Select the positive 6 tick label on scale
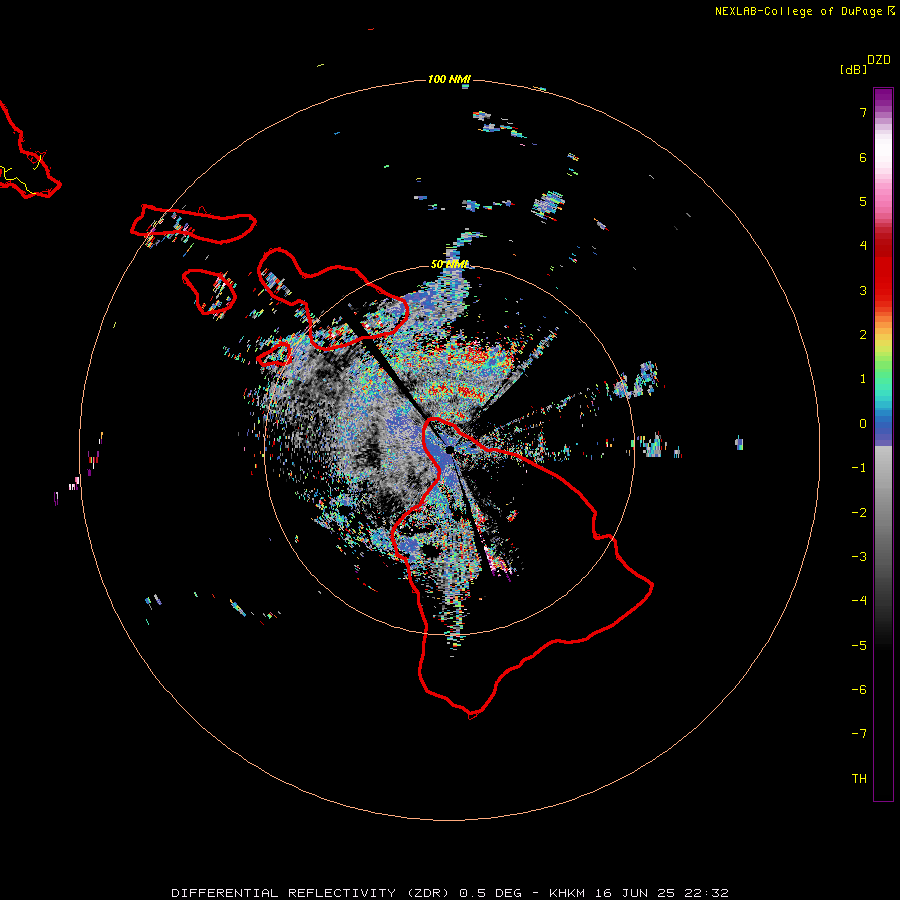 click(862, 157)
